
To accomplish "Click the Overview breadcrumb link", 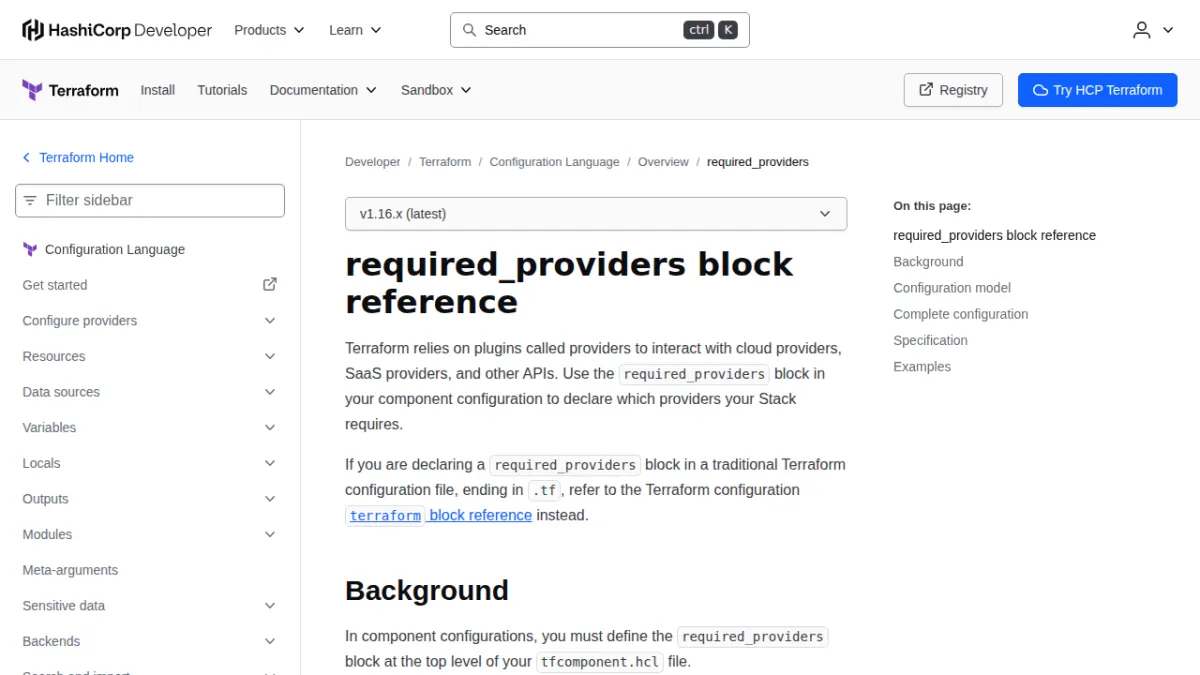I will point(663,162).
